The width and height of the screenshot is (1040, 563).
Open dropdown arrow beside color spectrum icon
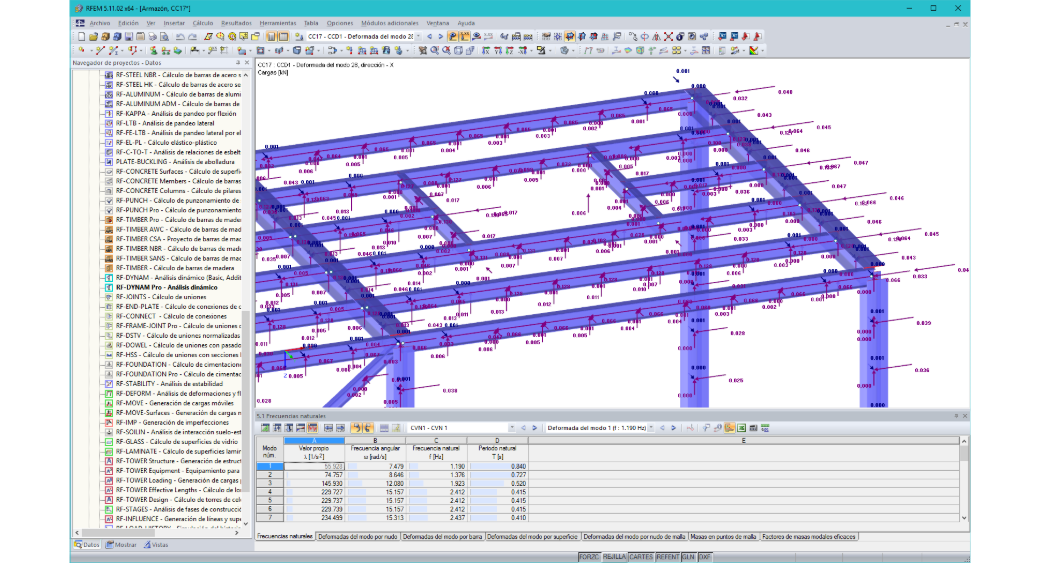click(x=763, y=50)
